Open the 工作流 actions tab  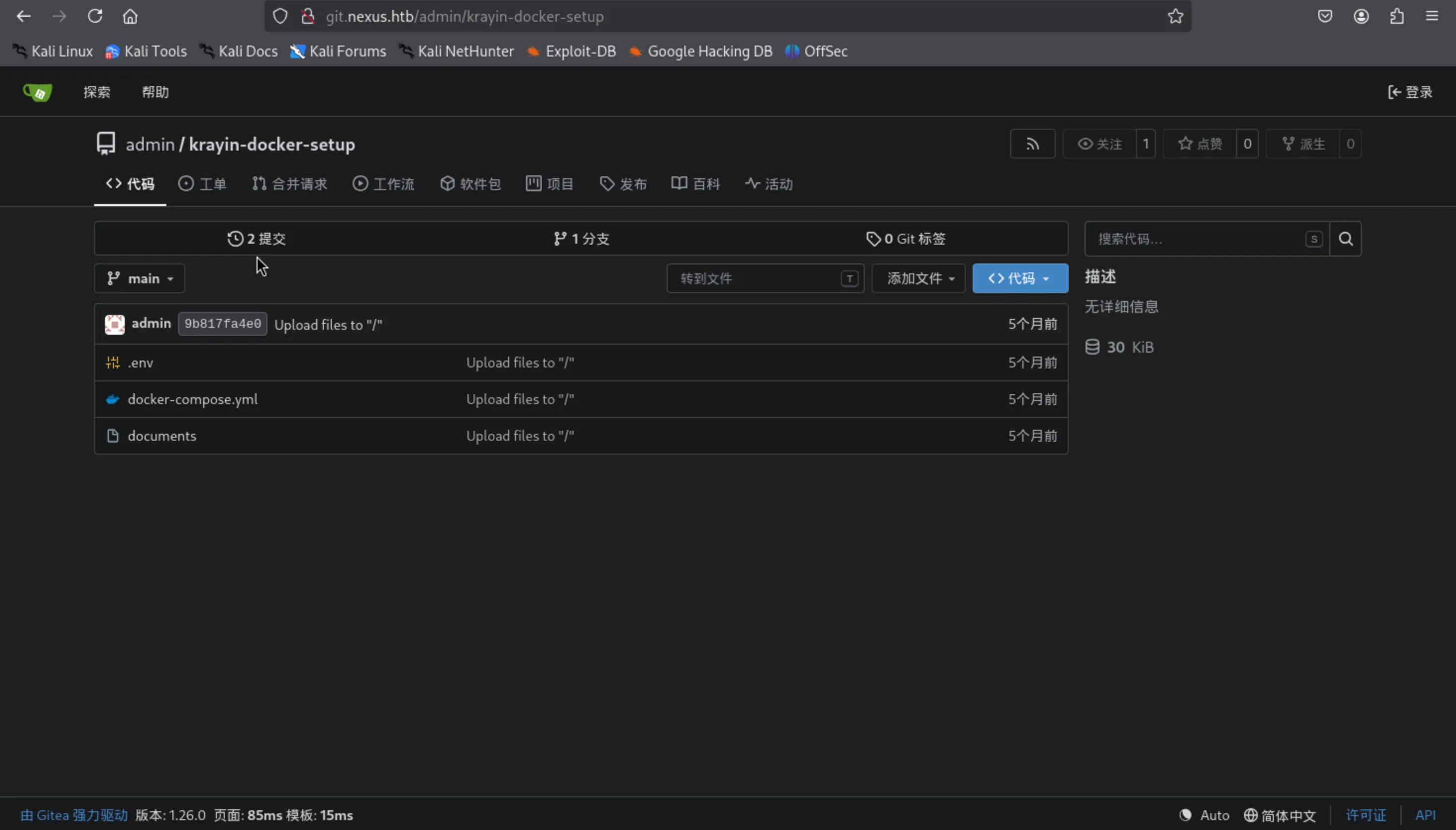coord(384,184)
